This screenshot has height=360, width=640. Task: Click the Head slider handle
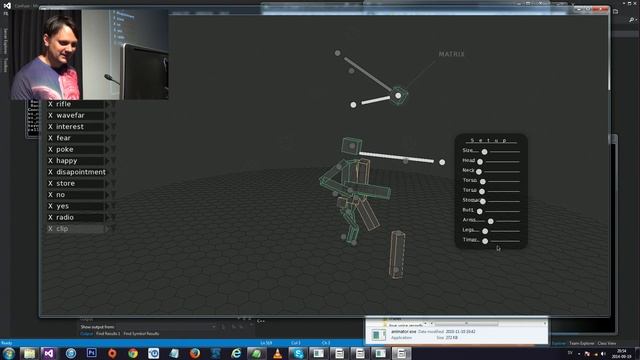pyautogui.click(x=480, y=162)
